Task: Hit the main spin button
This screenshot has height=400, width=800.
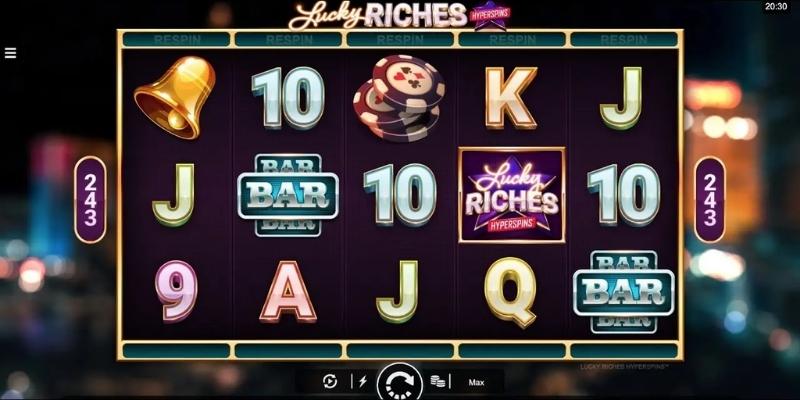Action: pos(399,382)
